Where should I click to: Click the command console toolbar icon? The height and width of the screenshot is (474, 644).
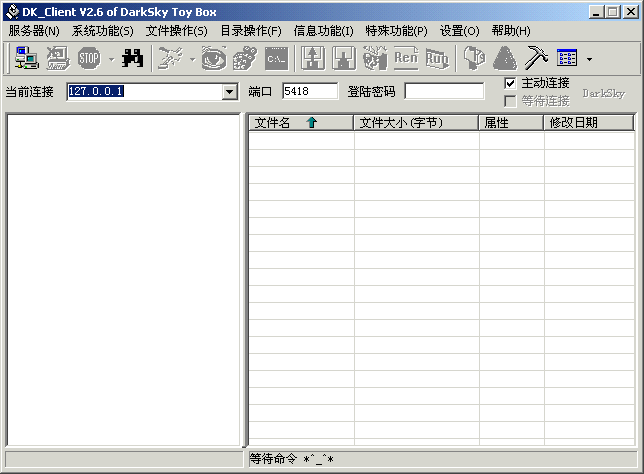tap(276, 58)
